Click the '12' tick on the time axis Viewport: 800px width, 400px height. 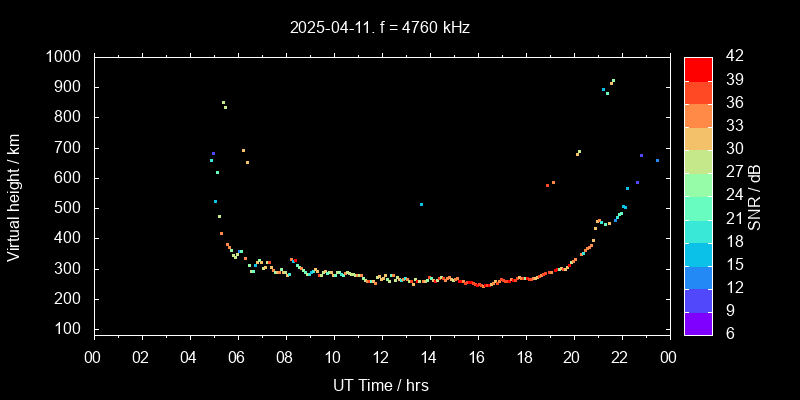(x=380, y=357)
